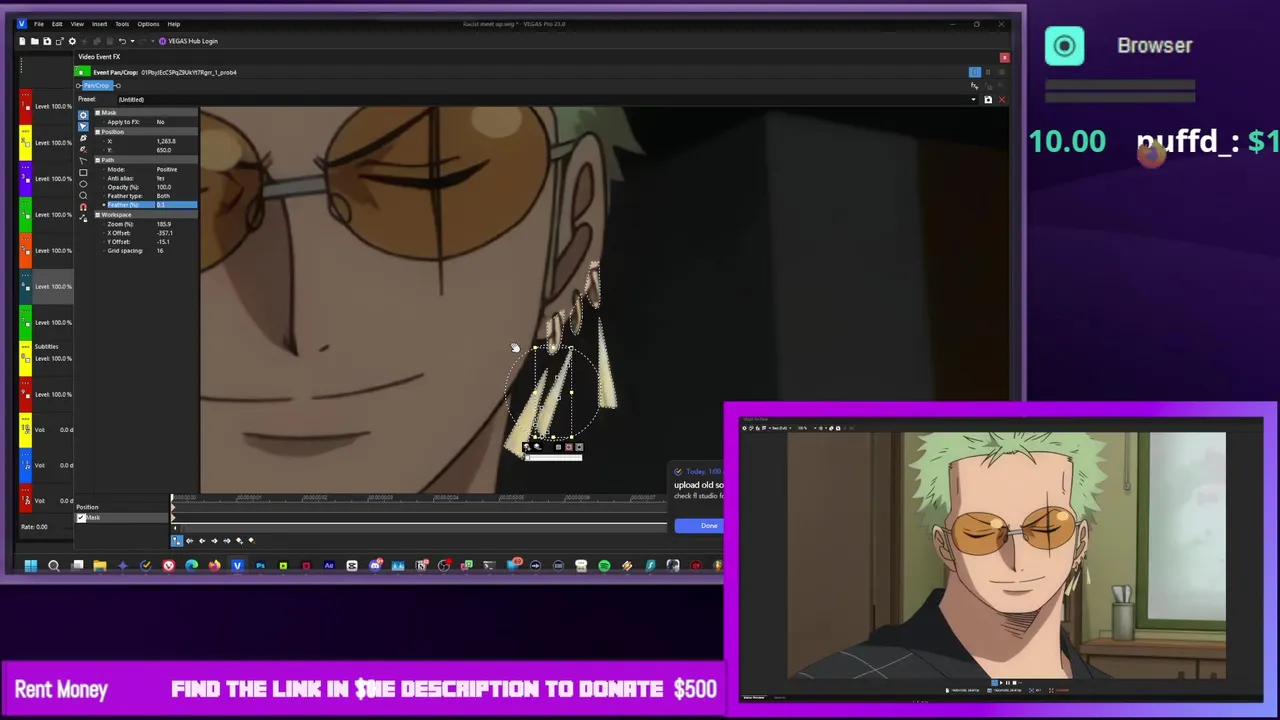
Task: Select the Normal Edit arrow tool
Action: (x=83, y=127)
